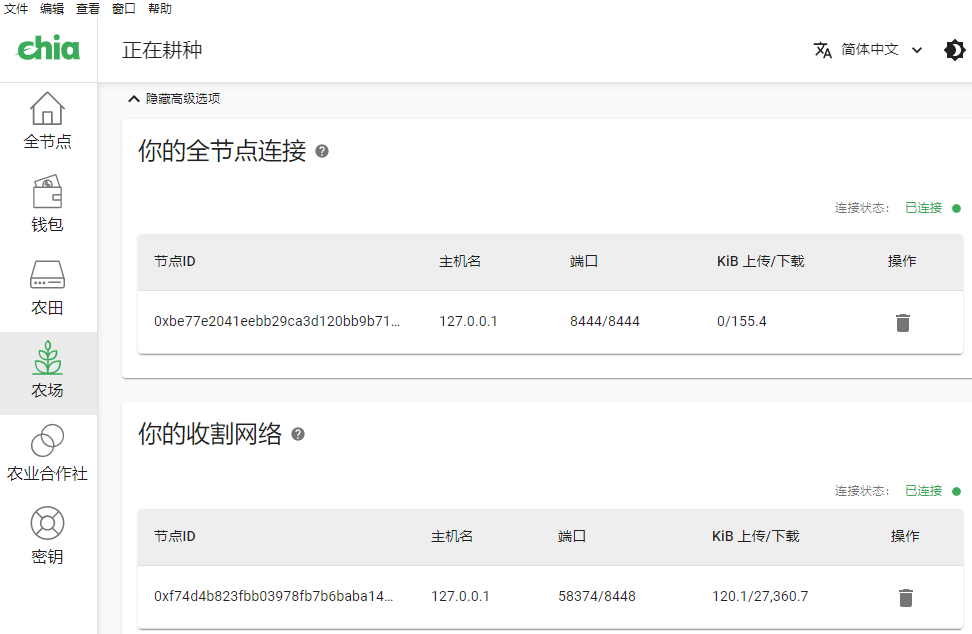Toggle dark mode brightness icon
Image resolution: width=972 pixels, height=634 pixels.
[955, 50]
